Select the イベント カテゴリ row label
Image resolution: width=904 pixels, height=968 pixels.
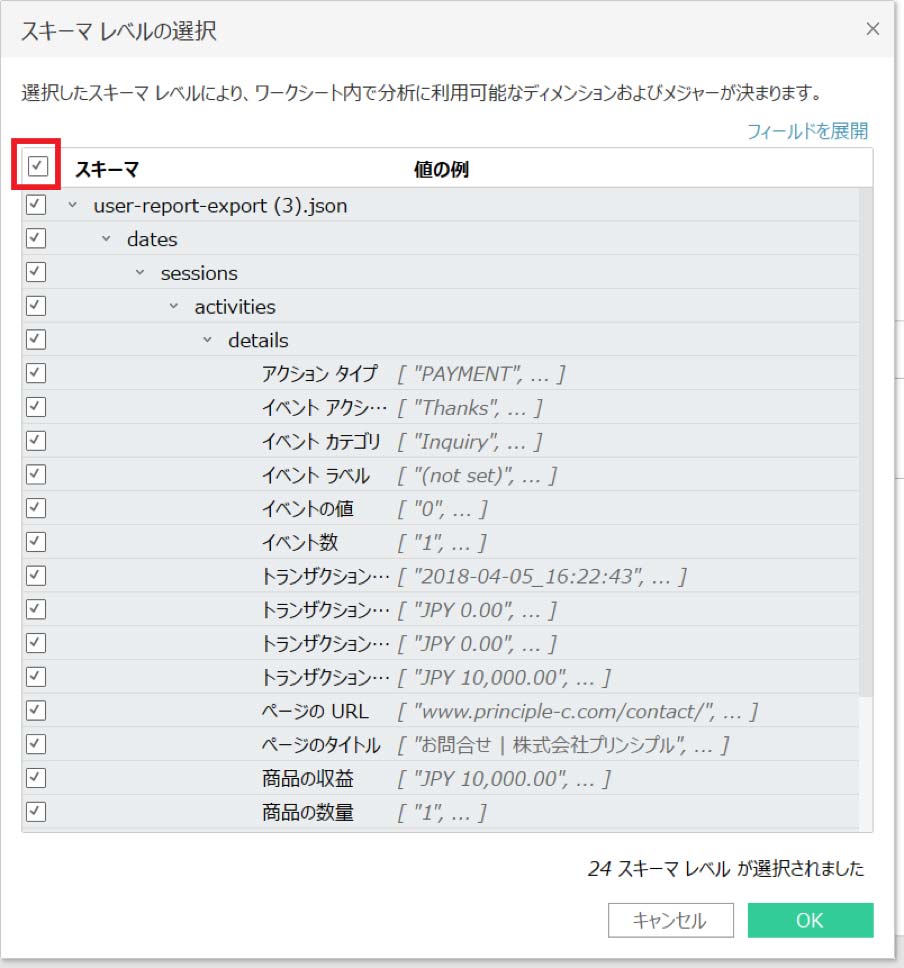320,441
